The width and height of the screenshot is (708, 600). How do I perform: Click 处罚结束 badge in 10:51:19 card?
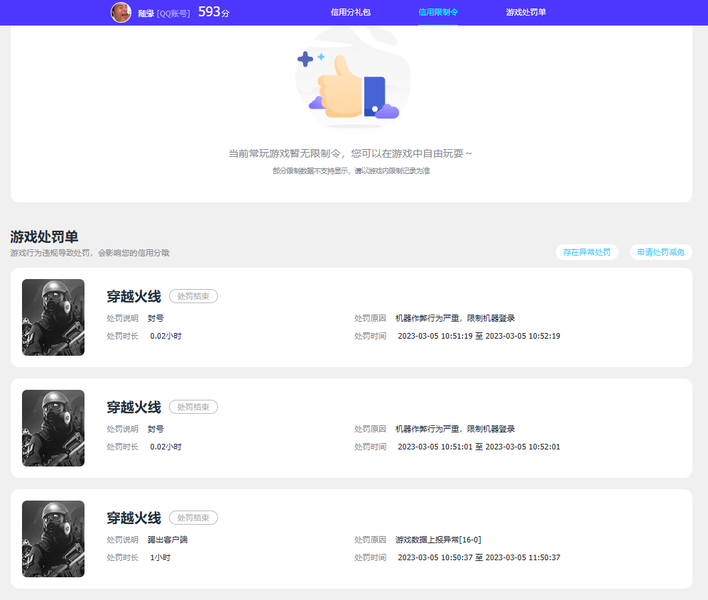[x=193, y=296]
